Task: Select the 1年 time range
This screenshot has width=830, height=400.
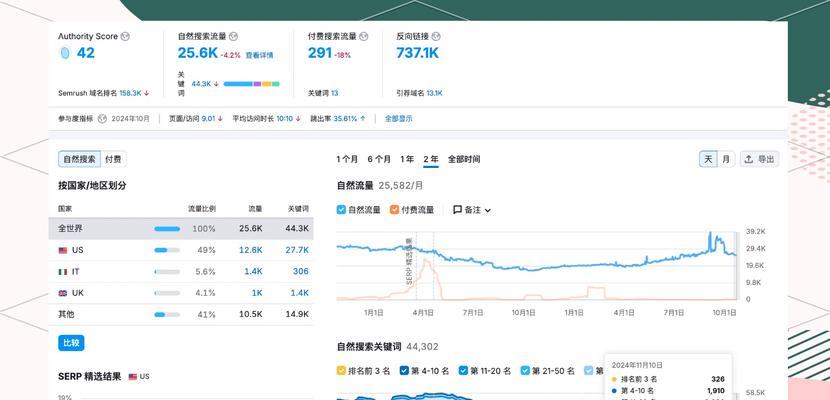Action: (407, 159)
